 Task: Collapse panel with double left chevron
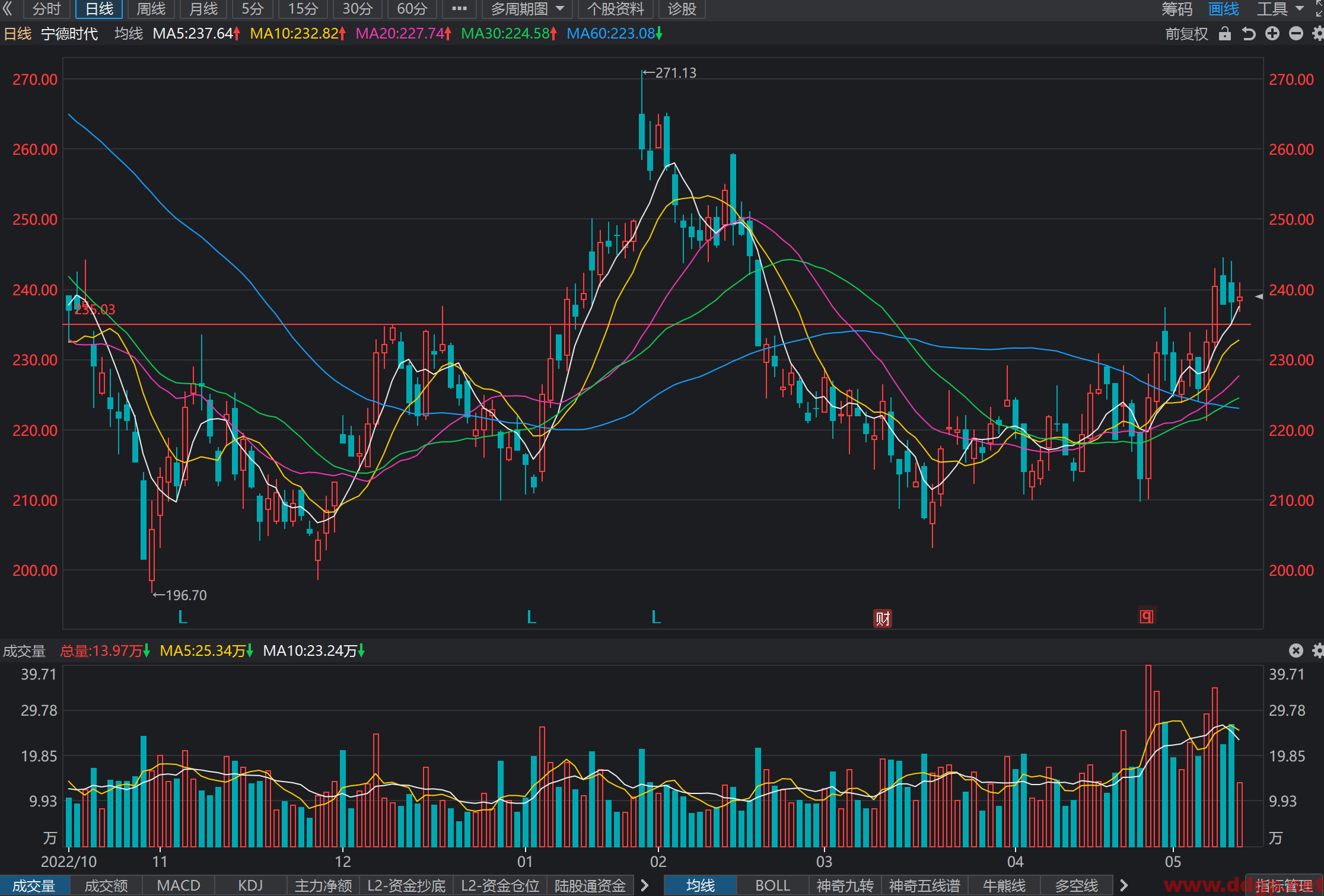click(8, 9)
